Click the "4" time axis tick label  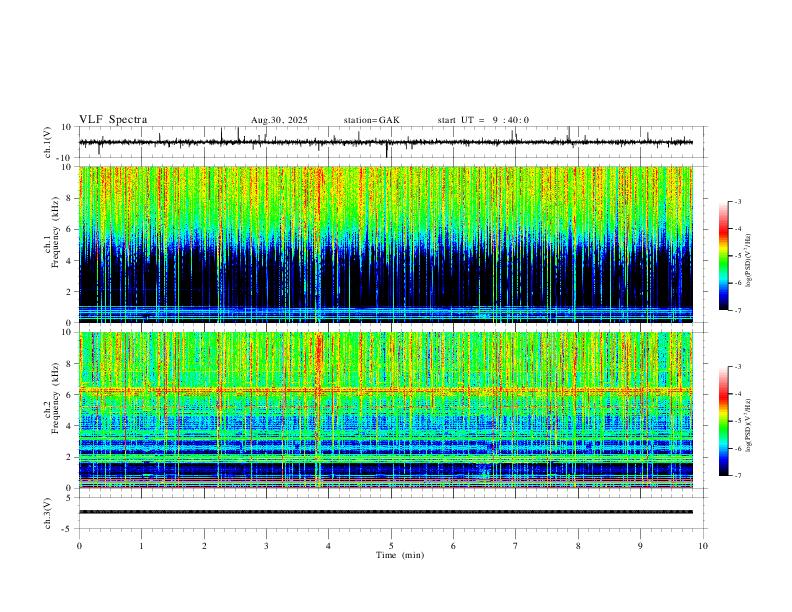pyautogui.click(x=329, y=546)
